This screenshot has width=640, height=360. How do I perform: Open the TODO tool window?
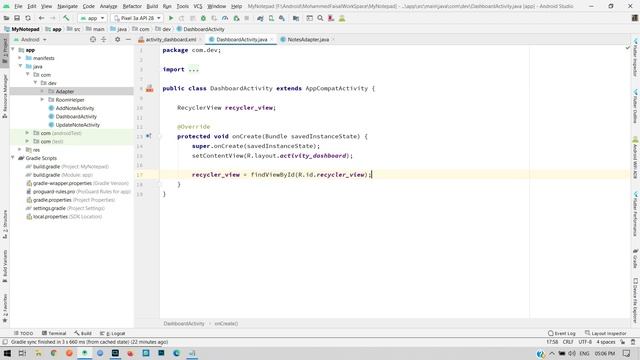pos(23,333)
